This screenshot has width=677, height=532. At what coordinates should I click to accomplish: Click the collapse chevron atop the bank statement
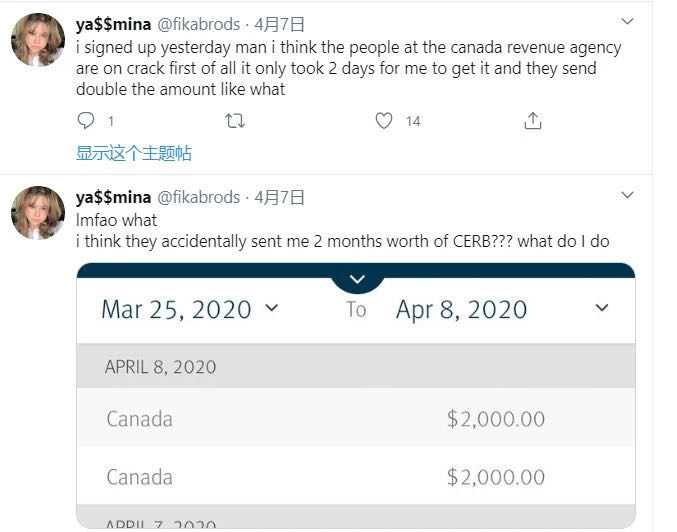(x=357, y=279)
